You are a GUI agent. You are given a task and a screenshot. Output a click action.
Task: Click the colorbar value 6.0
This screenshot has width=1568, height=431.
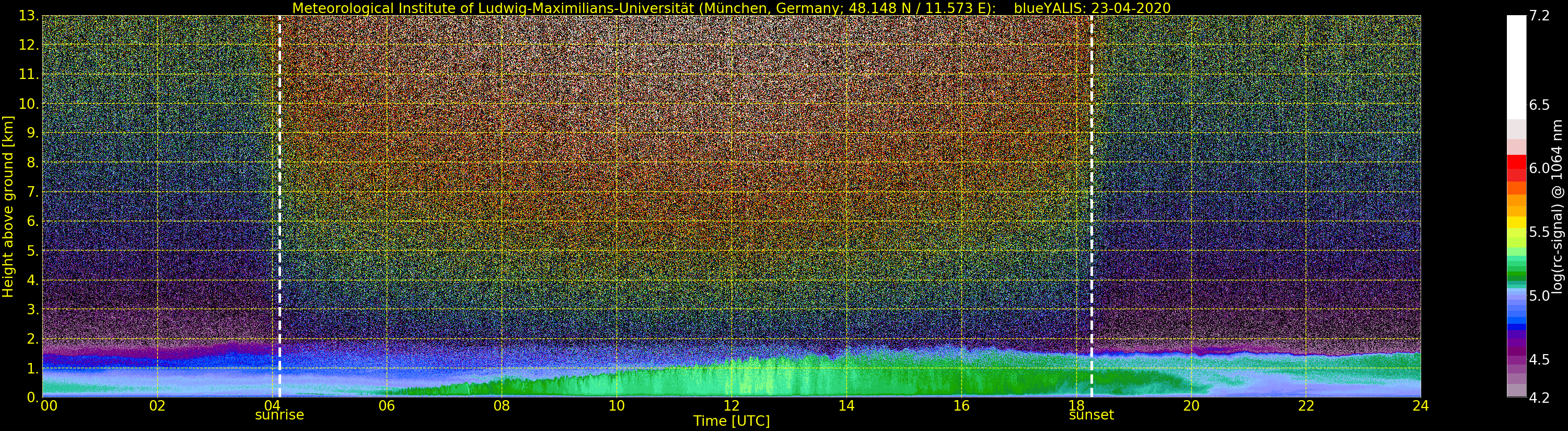click(1539, 168)
